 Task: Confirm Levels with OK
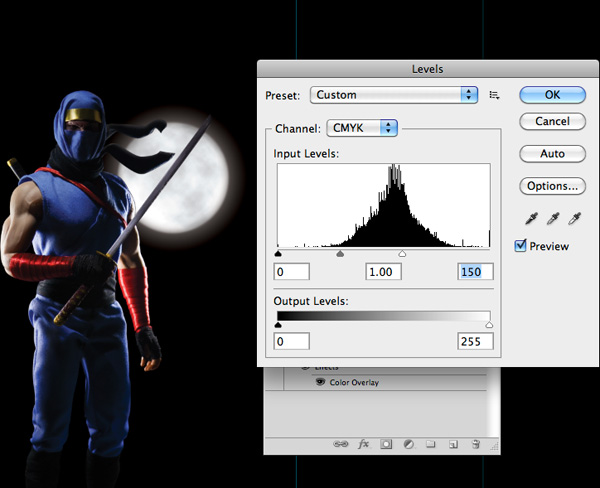point(553,95)
